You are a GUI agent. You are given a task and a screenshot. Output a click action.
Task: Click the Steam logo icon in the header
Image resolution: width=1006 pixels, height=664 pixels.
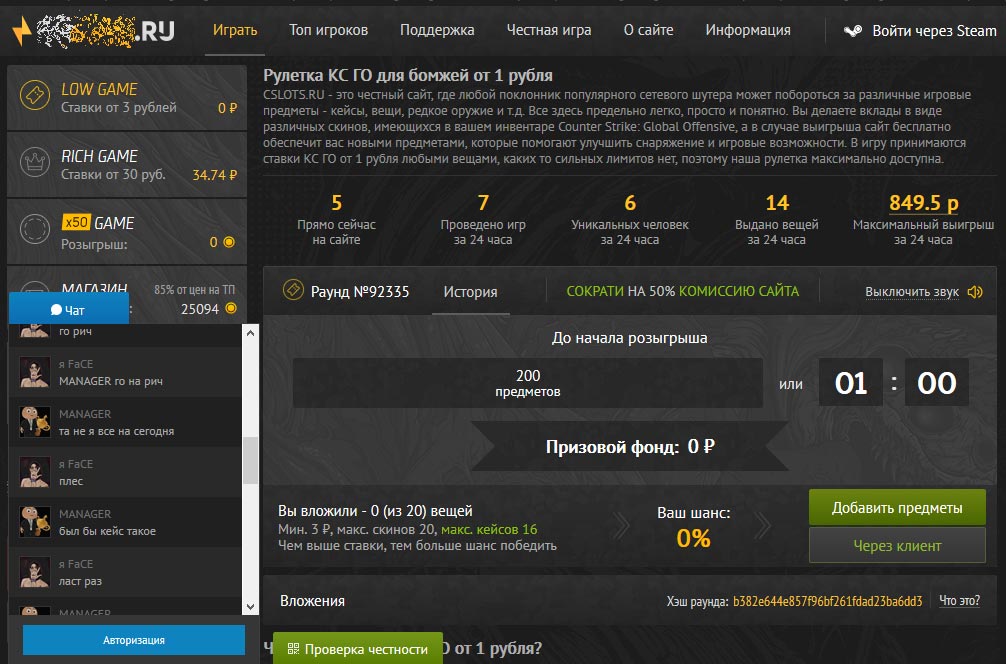[x=853, y=30]
